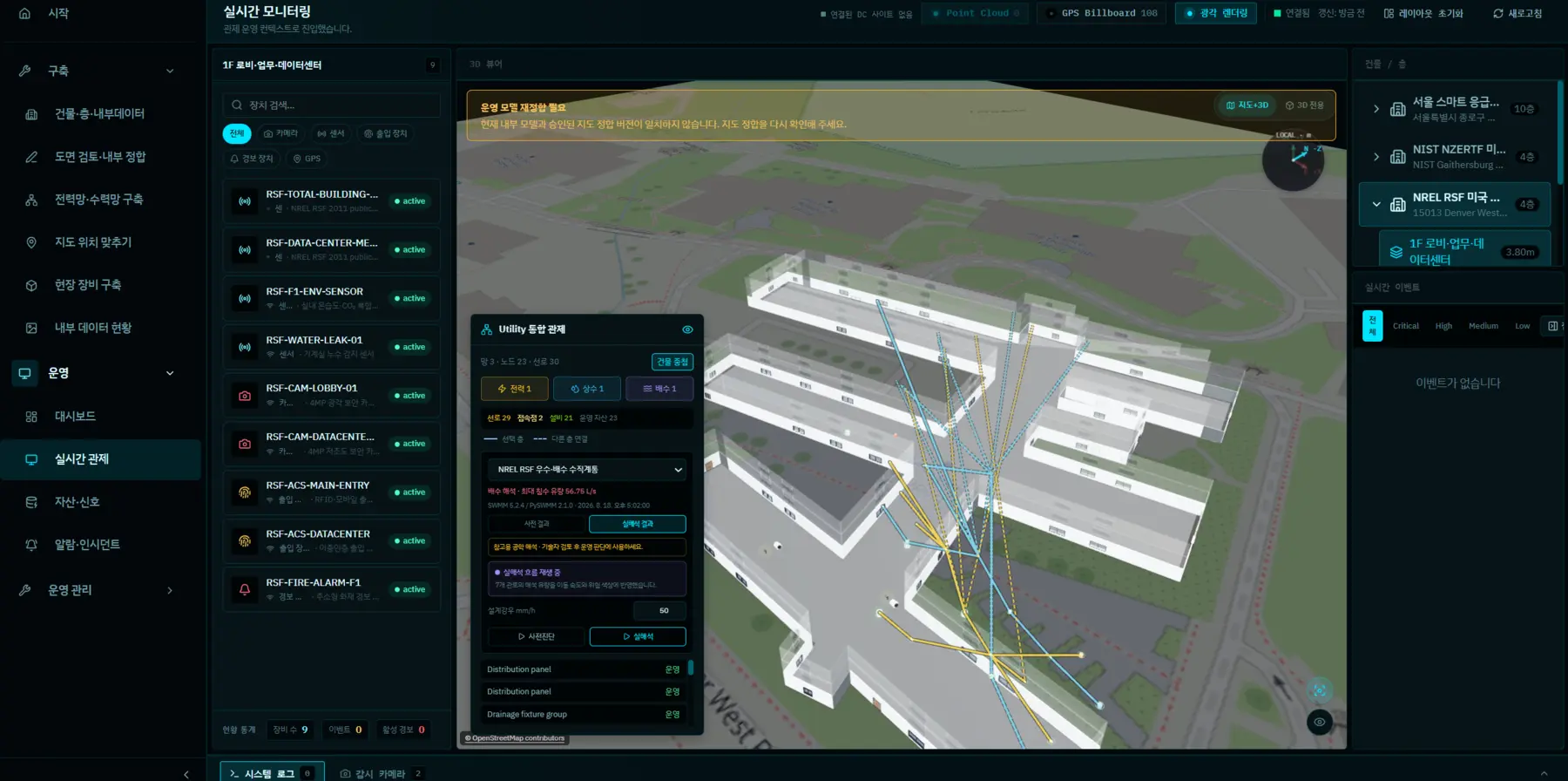Click the layout reset (레이아웃 초기화) icon
Image resolution: width=1568 pixels, height=781 pixels.
[1389, 14]
